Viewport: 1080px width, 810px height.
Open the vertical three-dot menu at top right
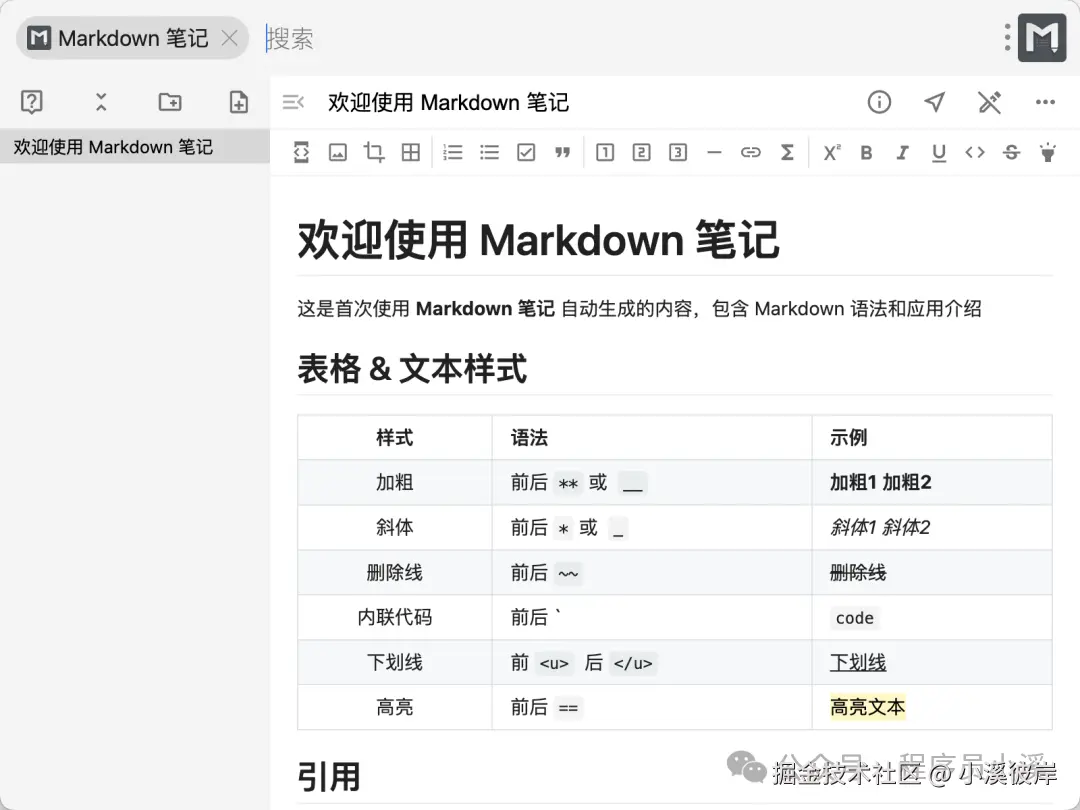1007,38
